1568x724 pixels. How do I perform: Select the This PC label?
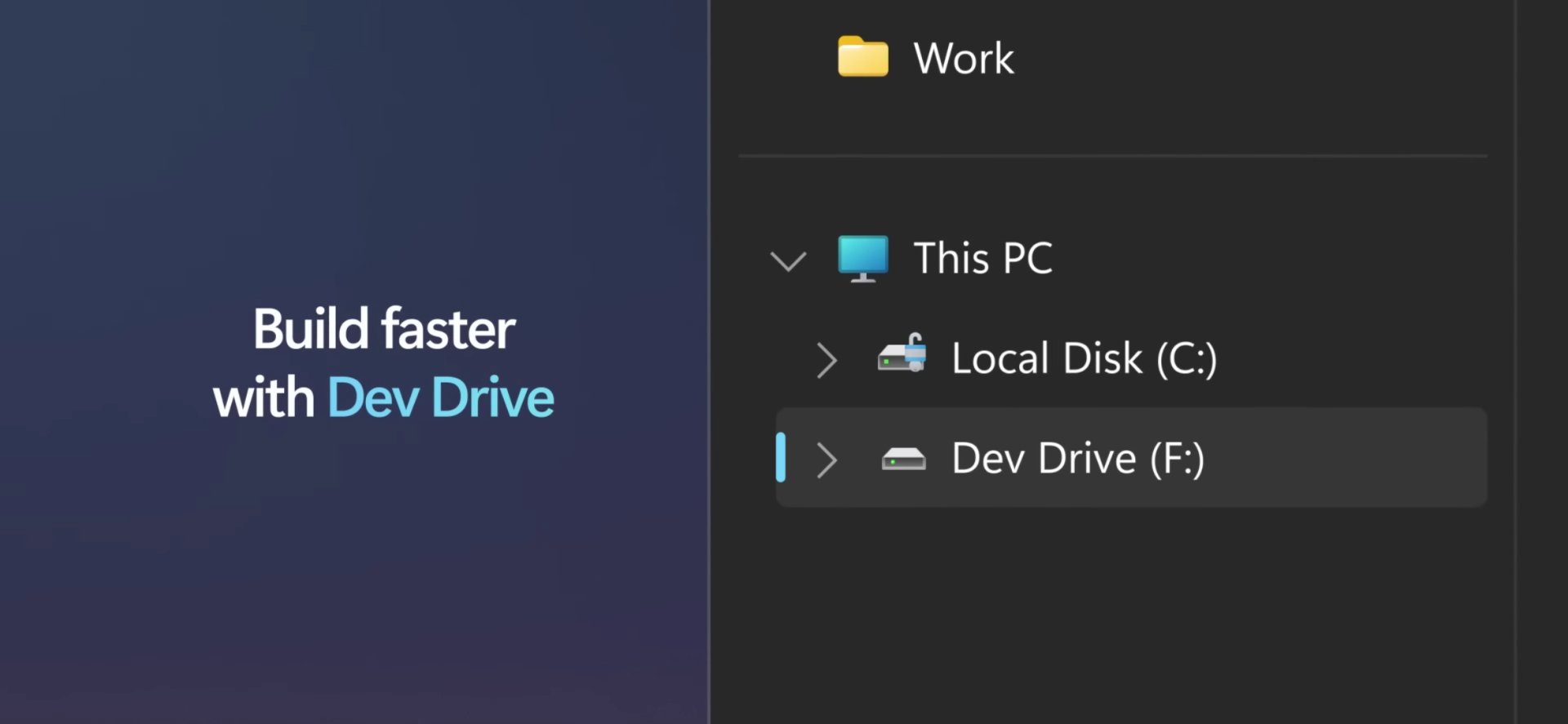pos(983,258)
